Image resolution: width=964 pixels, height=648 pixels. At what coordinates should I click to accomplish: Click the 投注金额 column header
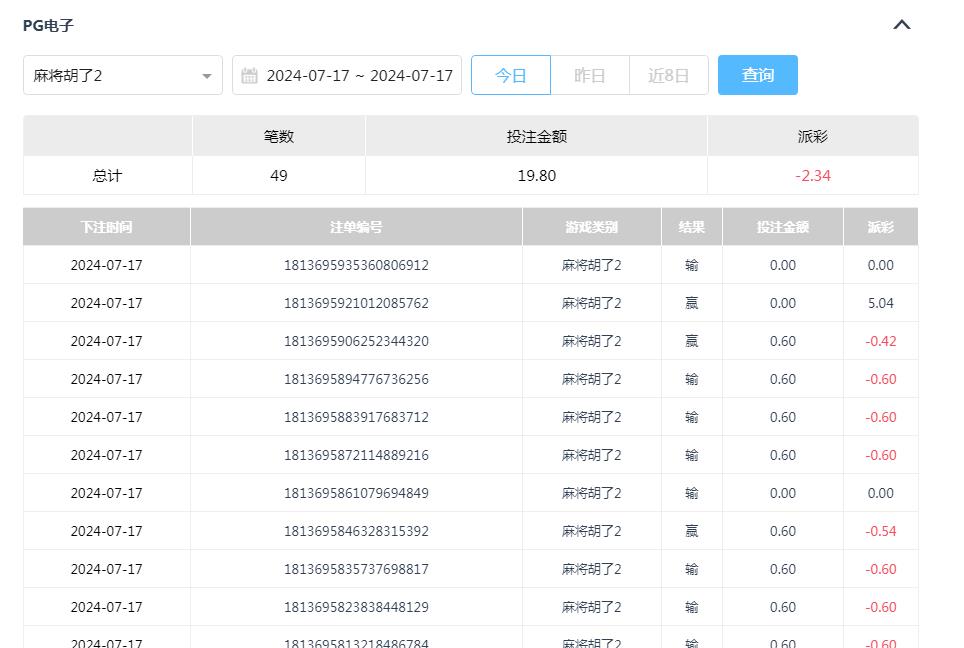coord(783,226)
